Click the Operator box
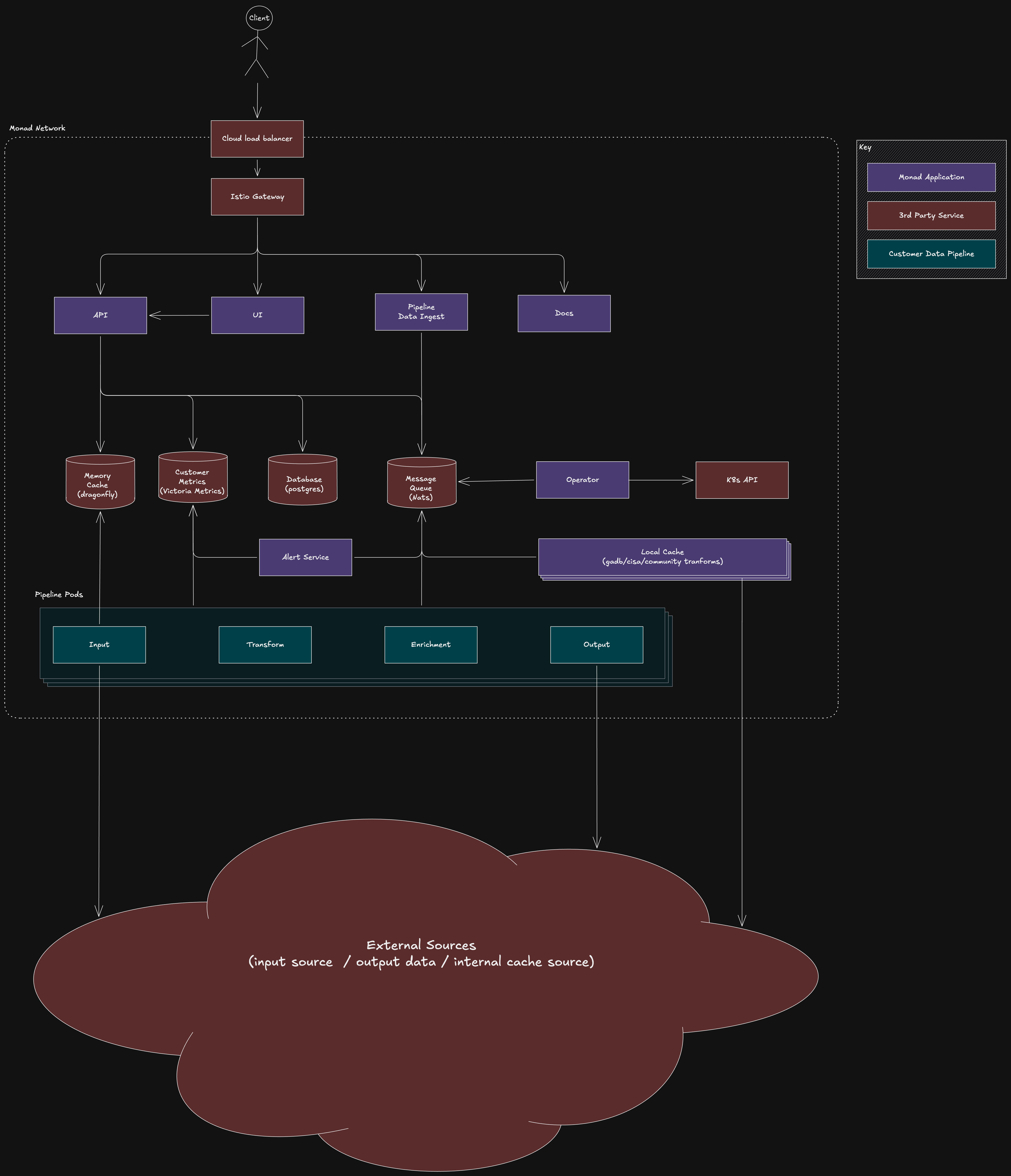This screenshot has width=1011, height=1176. click(x=582, y=480)
